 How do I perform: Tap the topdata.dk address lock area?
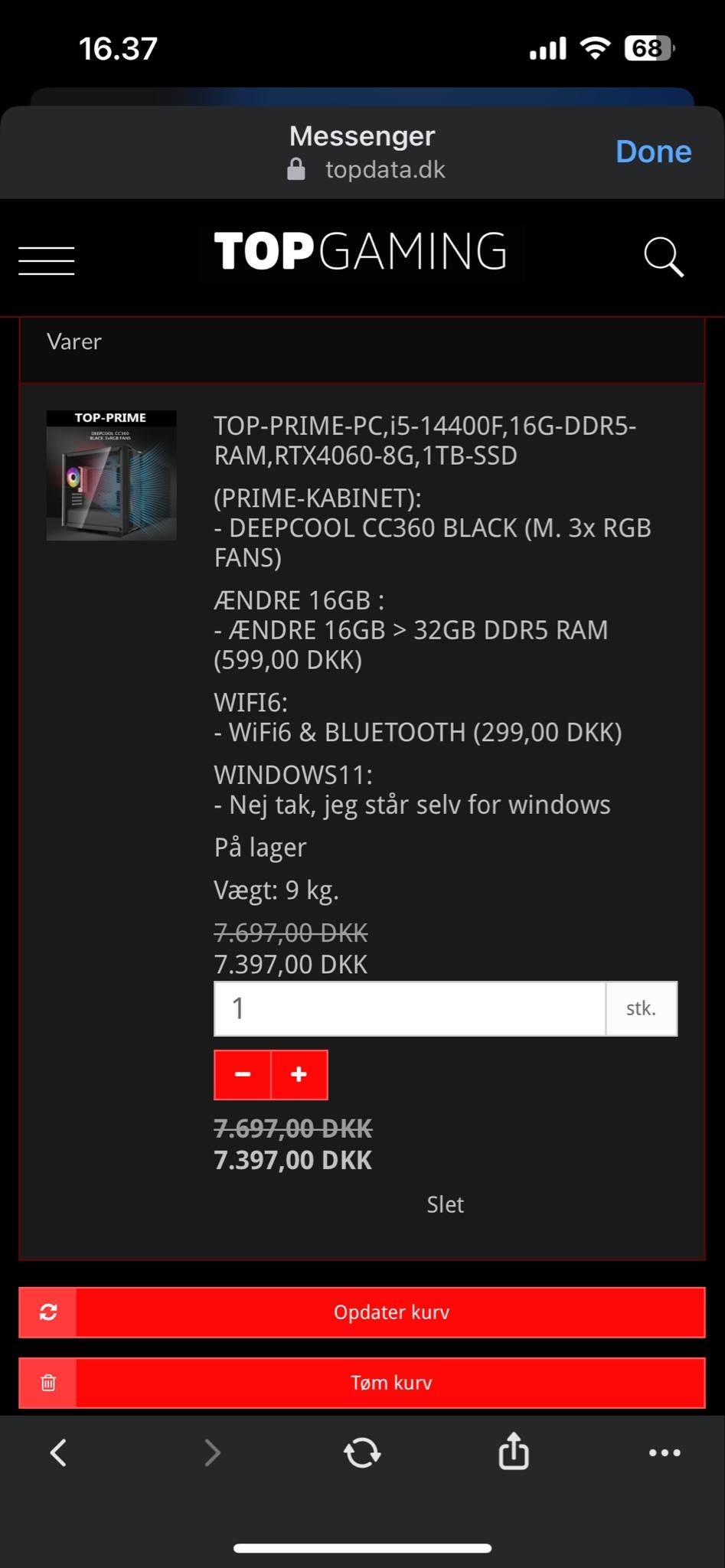click(366, 169)
